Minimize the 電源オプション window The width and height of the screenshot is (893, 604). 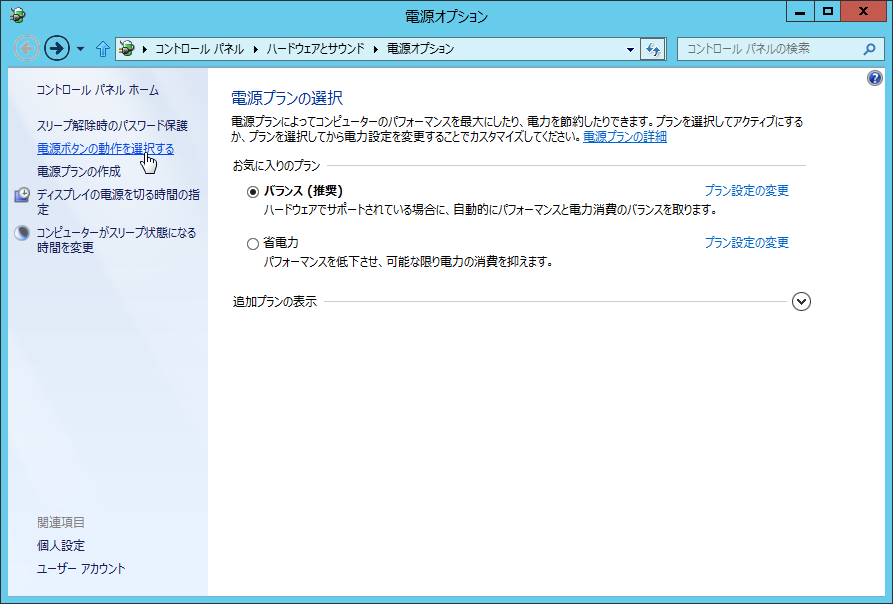pyautogui.click(x=800, y=11)
